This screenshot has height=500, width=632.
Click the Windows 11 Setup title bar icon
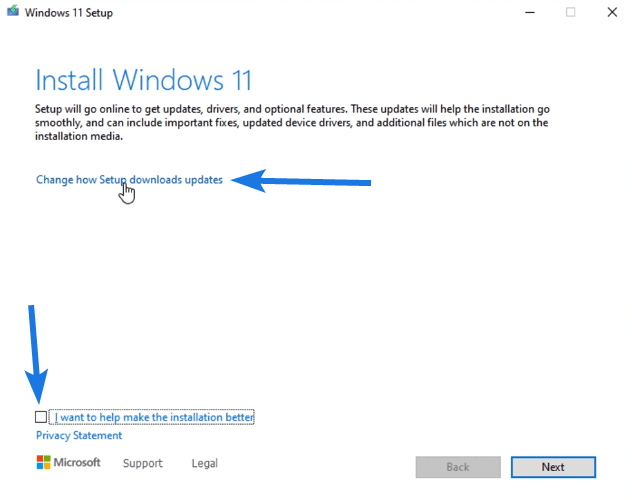(13, 12)
